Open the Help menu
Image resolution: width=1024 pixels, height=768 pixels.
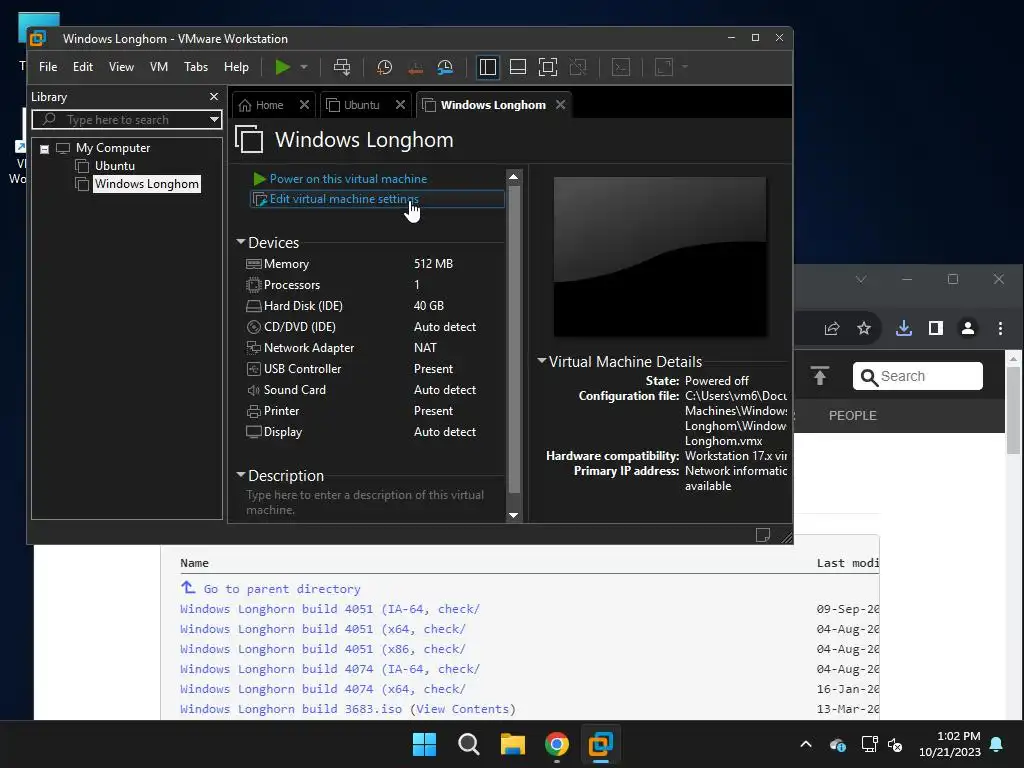236,67
